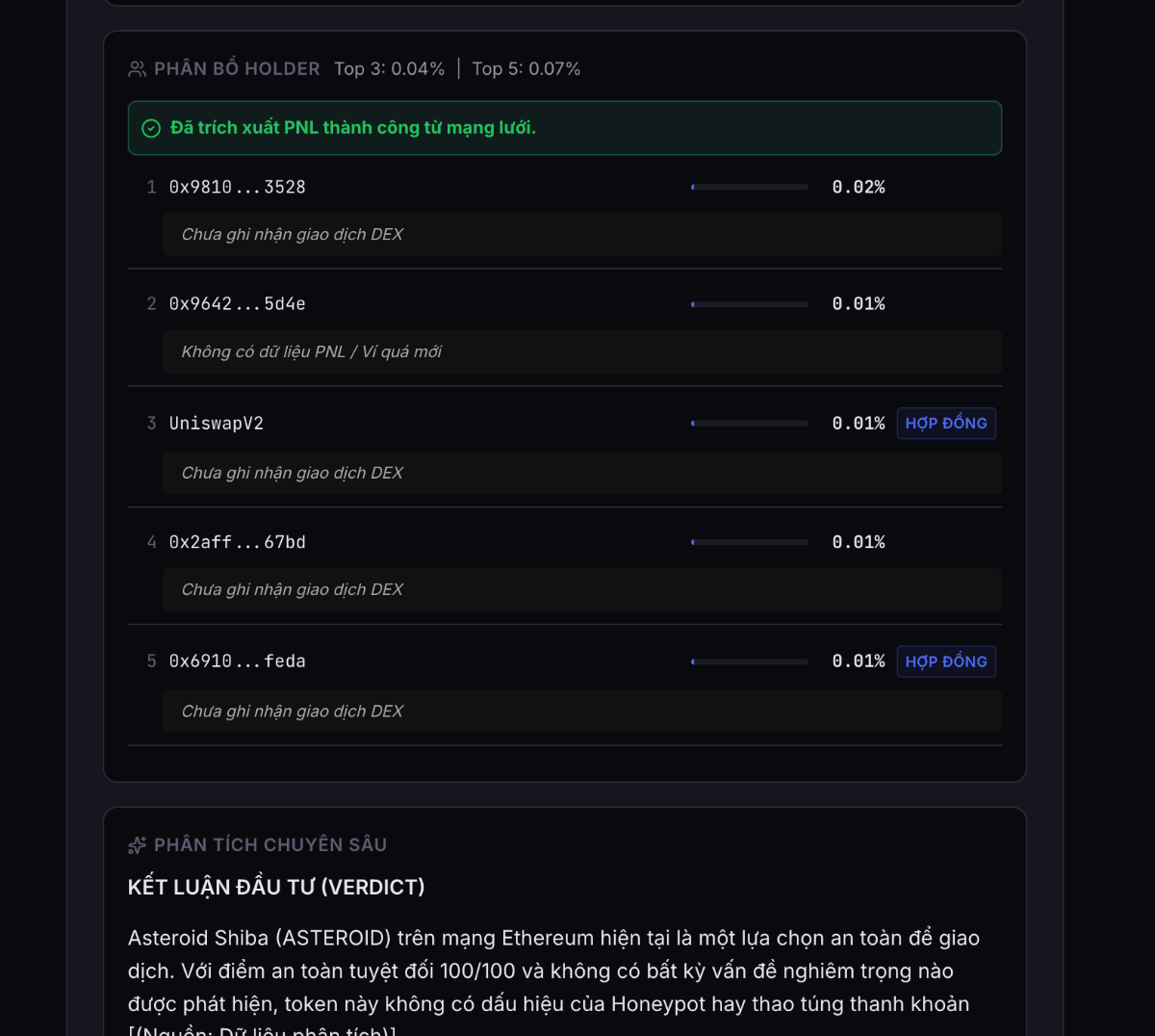Screen dimensions: 1155x1036
Task: Open wallet address 0x9642...5d4e
Action: pyautogui.click(x=237, y=304)
